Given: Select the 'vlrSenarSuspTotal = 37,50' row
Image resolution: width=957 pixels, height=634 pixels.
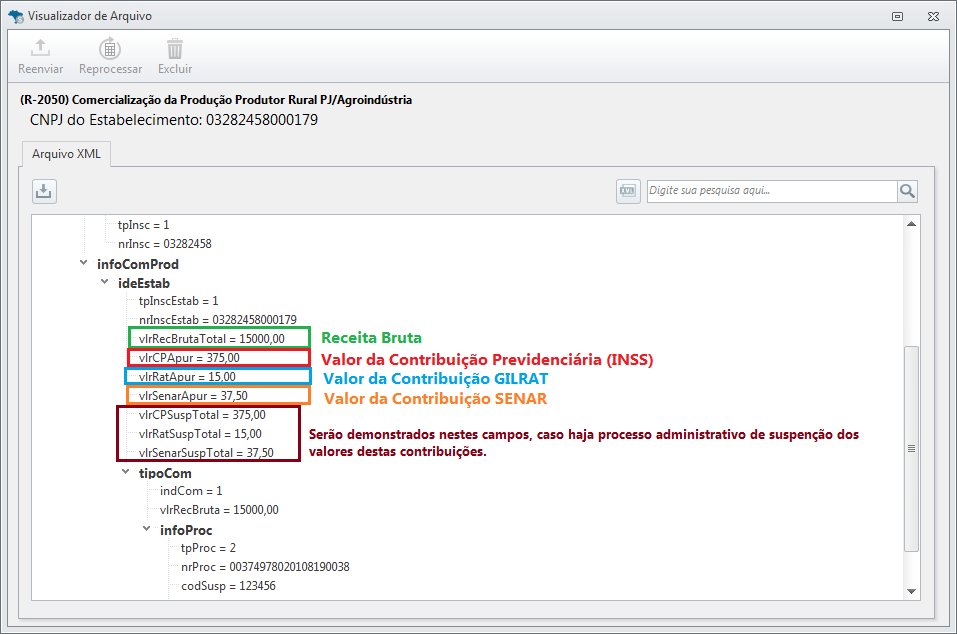Looking at the screenshot, I should pyautogui.click(x=206, y=453).
